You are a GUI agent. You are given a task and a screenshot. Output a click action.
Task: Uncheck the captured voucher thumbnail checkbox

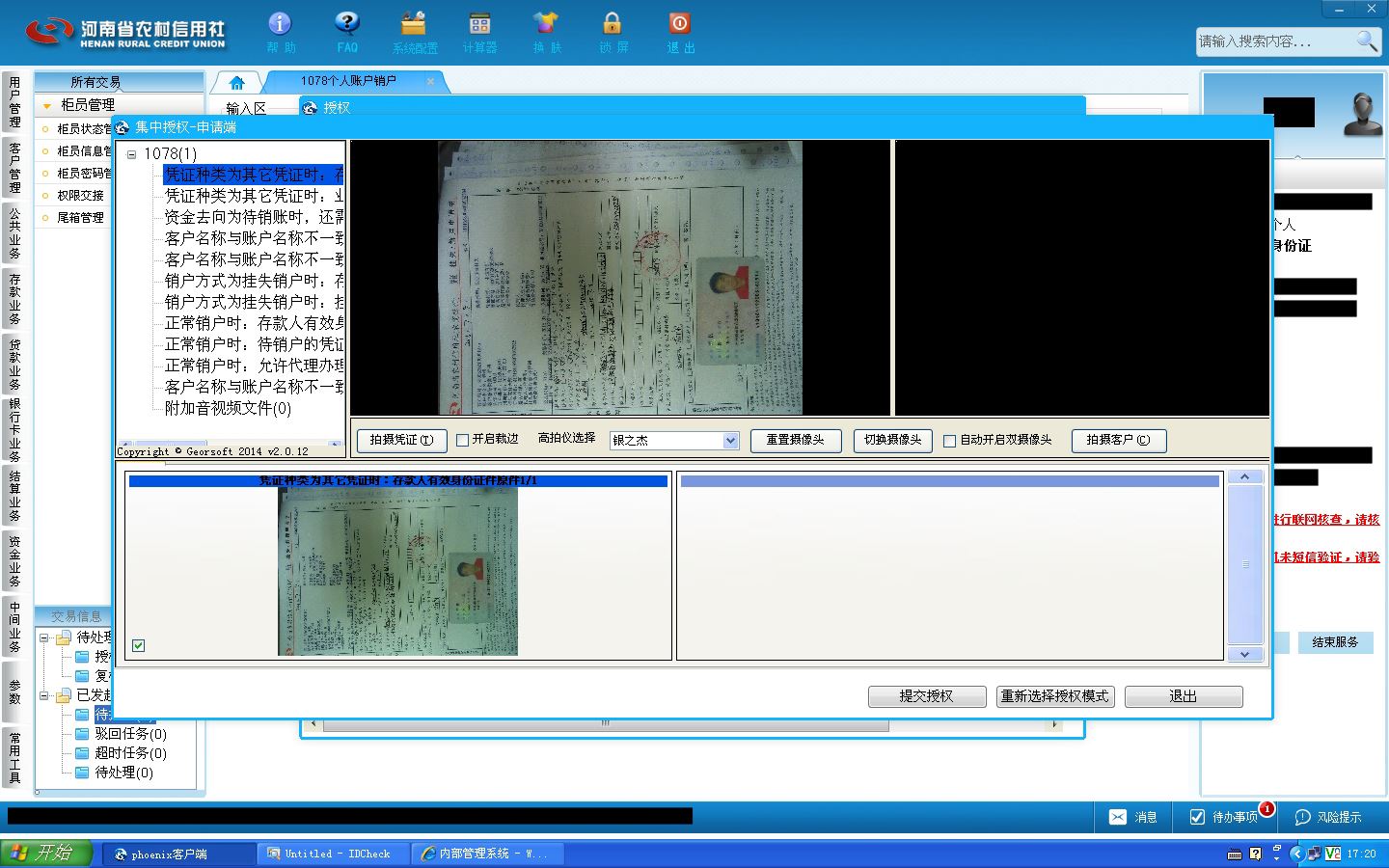[138, 645]
